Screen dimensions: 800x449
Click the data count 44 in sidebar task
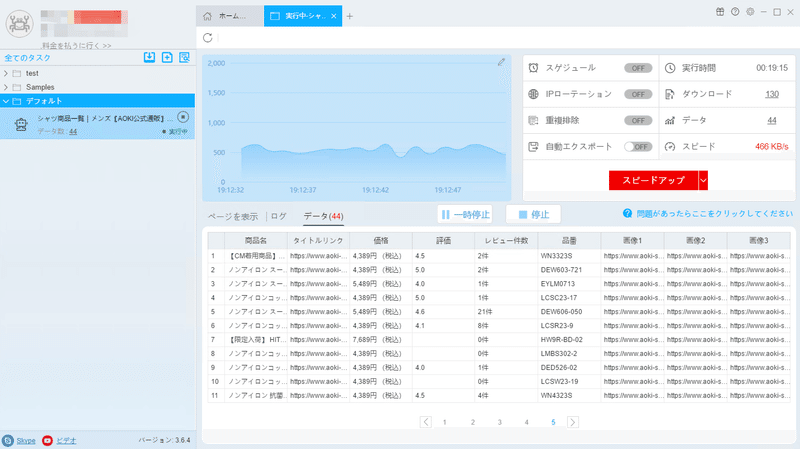click(73, 132)
